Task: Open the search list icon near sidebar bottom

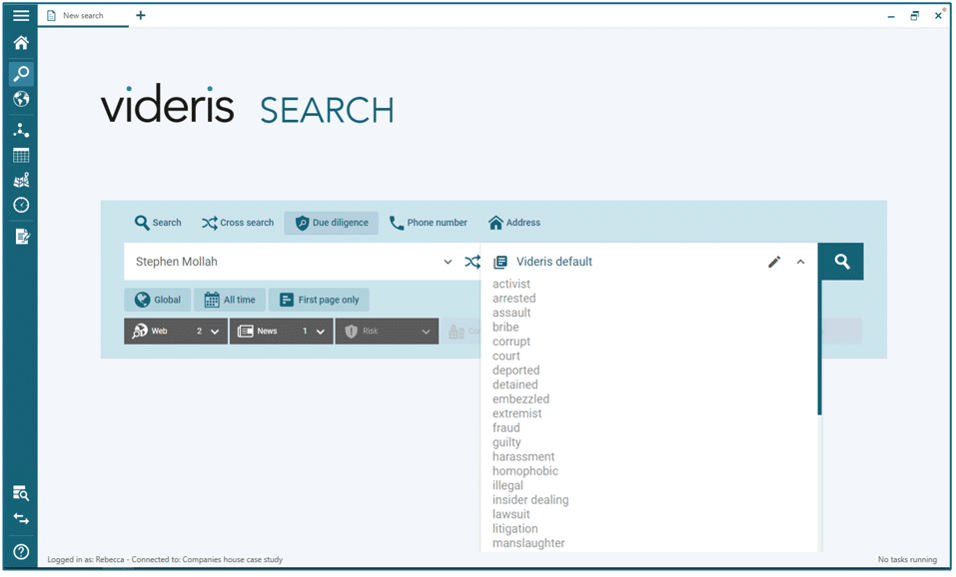Action: 21,493
